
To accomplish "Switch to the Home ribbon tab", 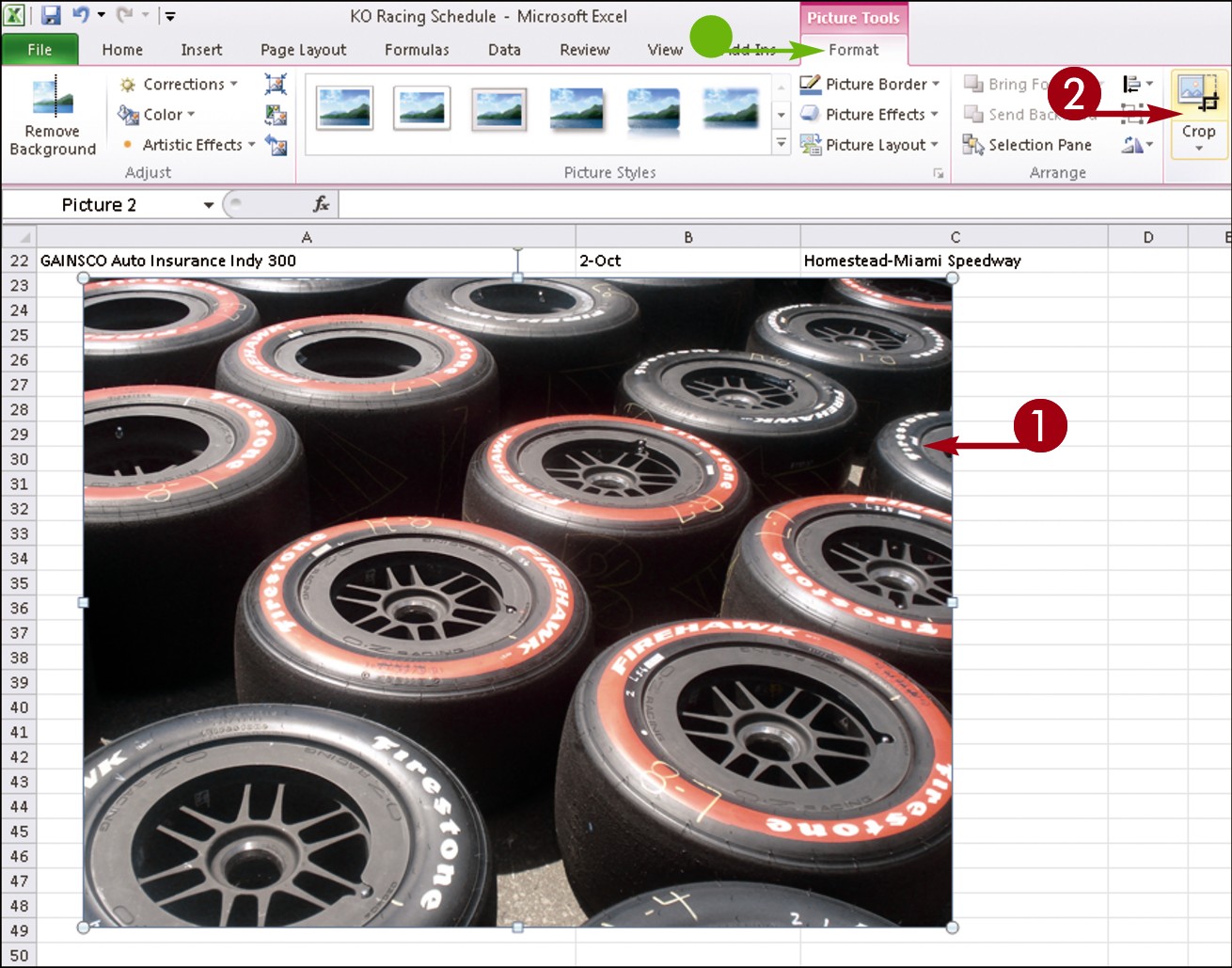I will (x=122, y=50).
